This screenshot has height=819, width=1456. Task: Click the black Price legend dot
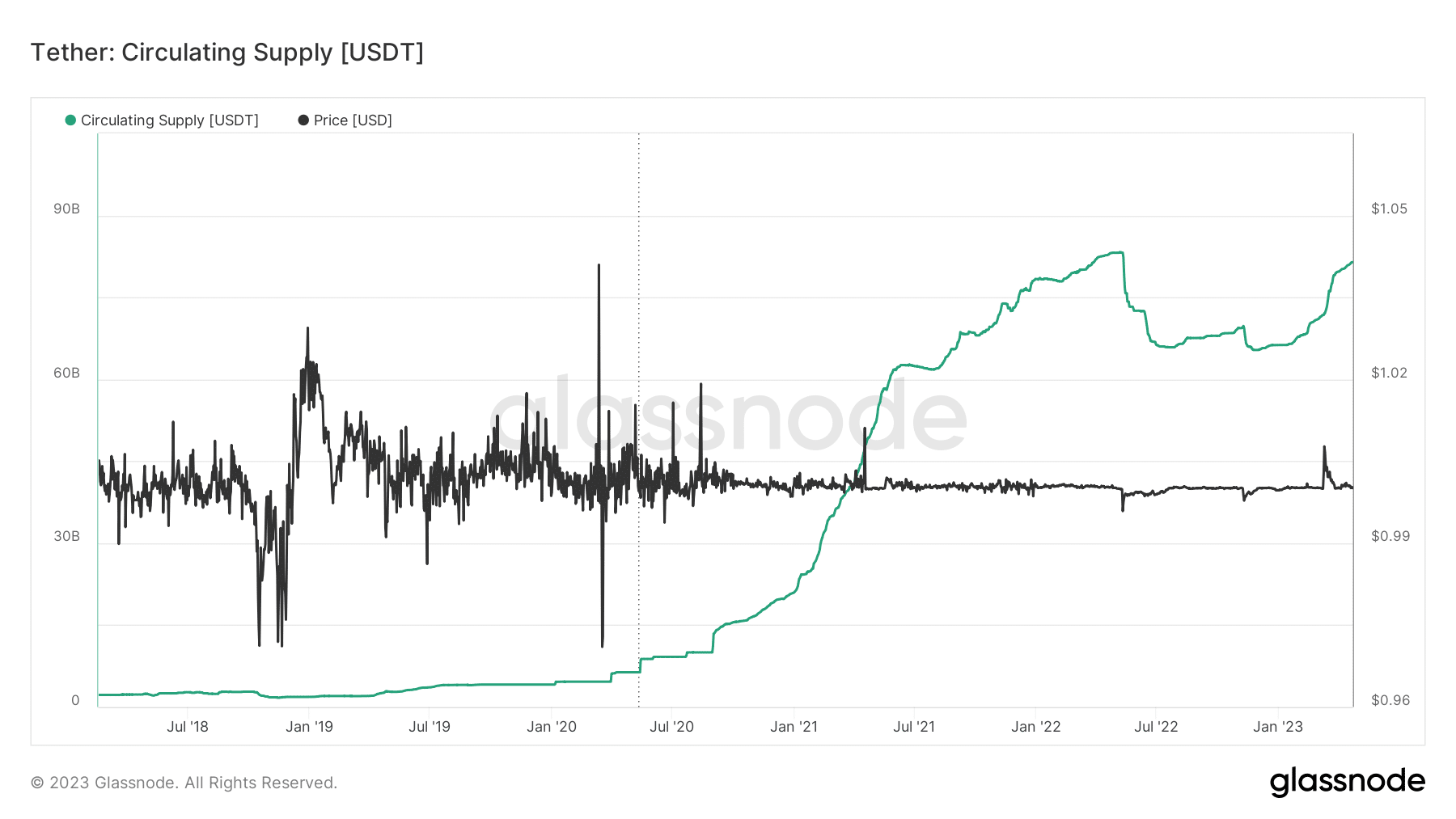[303, 120]
